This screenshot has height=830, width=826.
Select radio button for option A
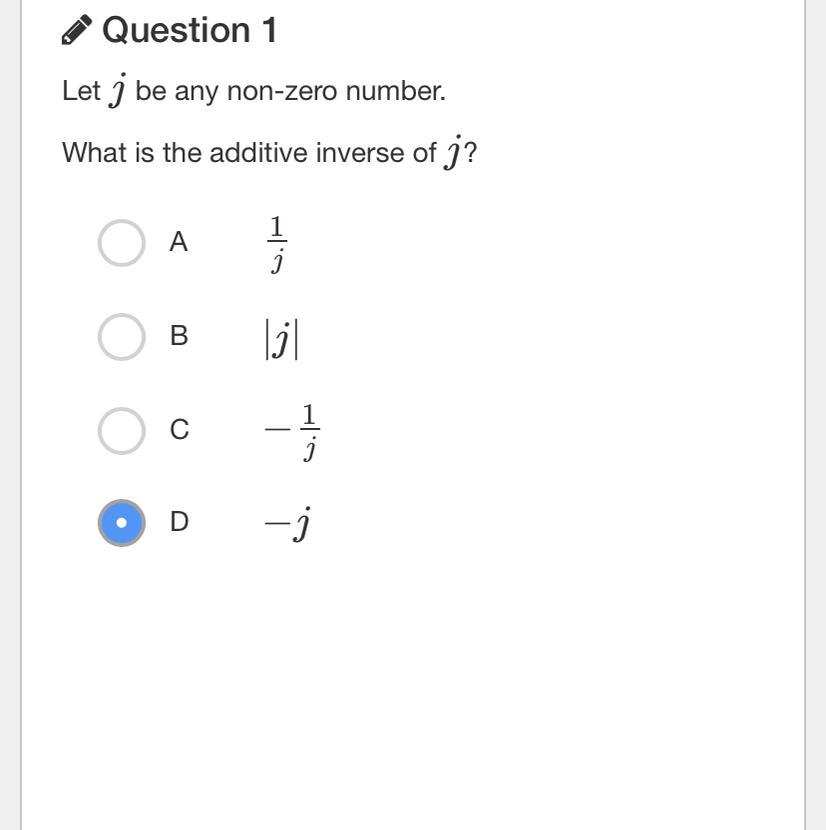[121, 243]
